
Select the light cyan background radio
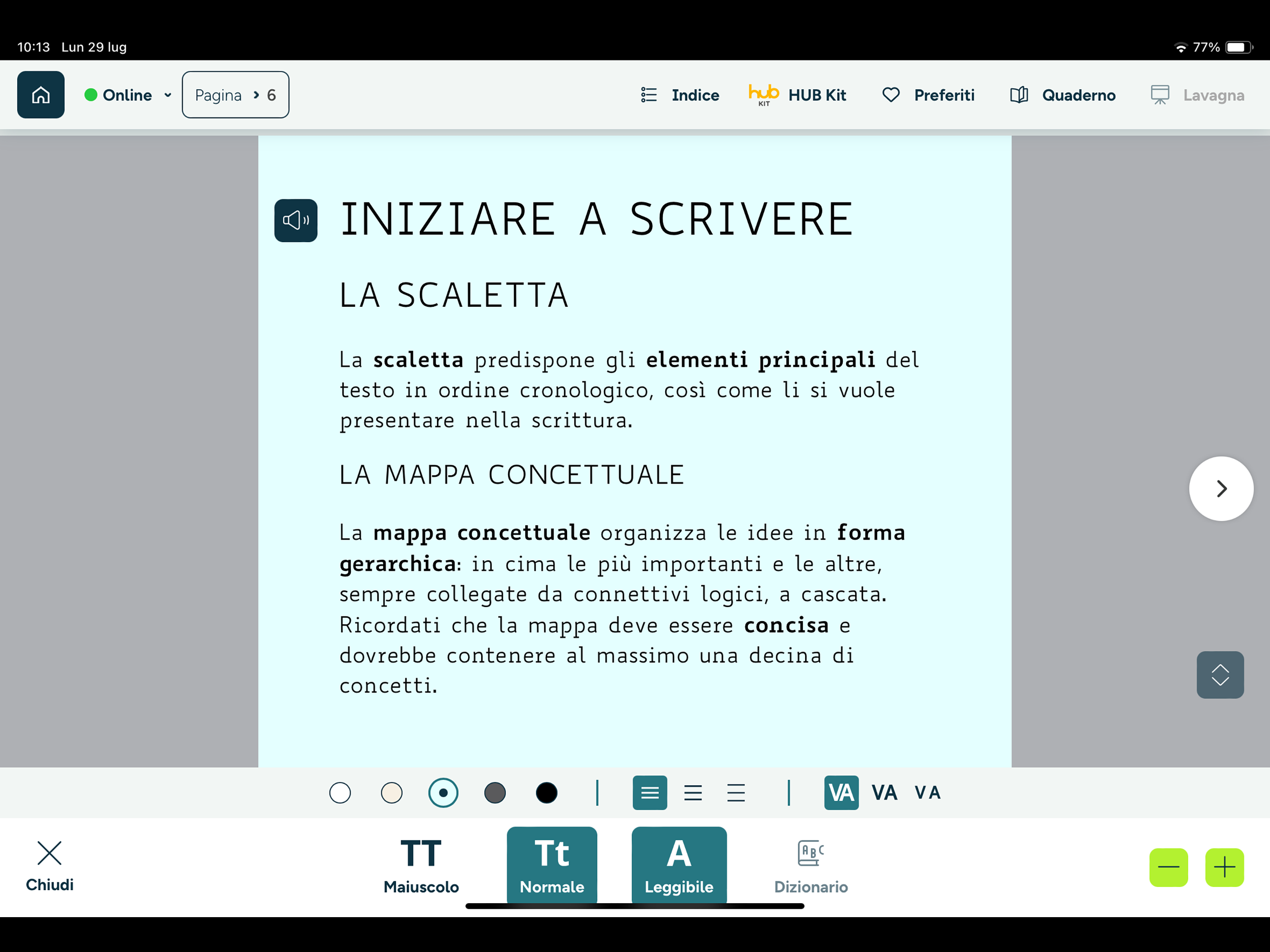443,793
